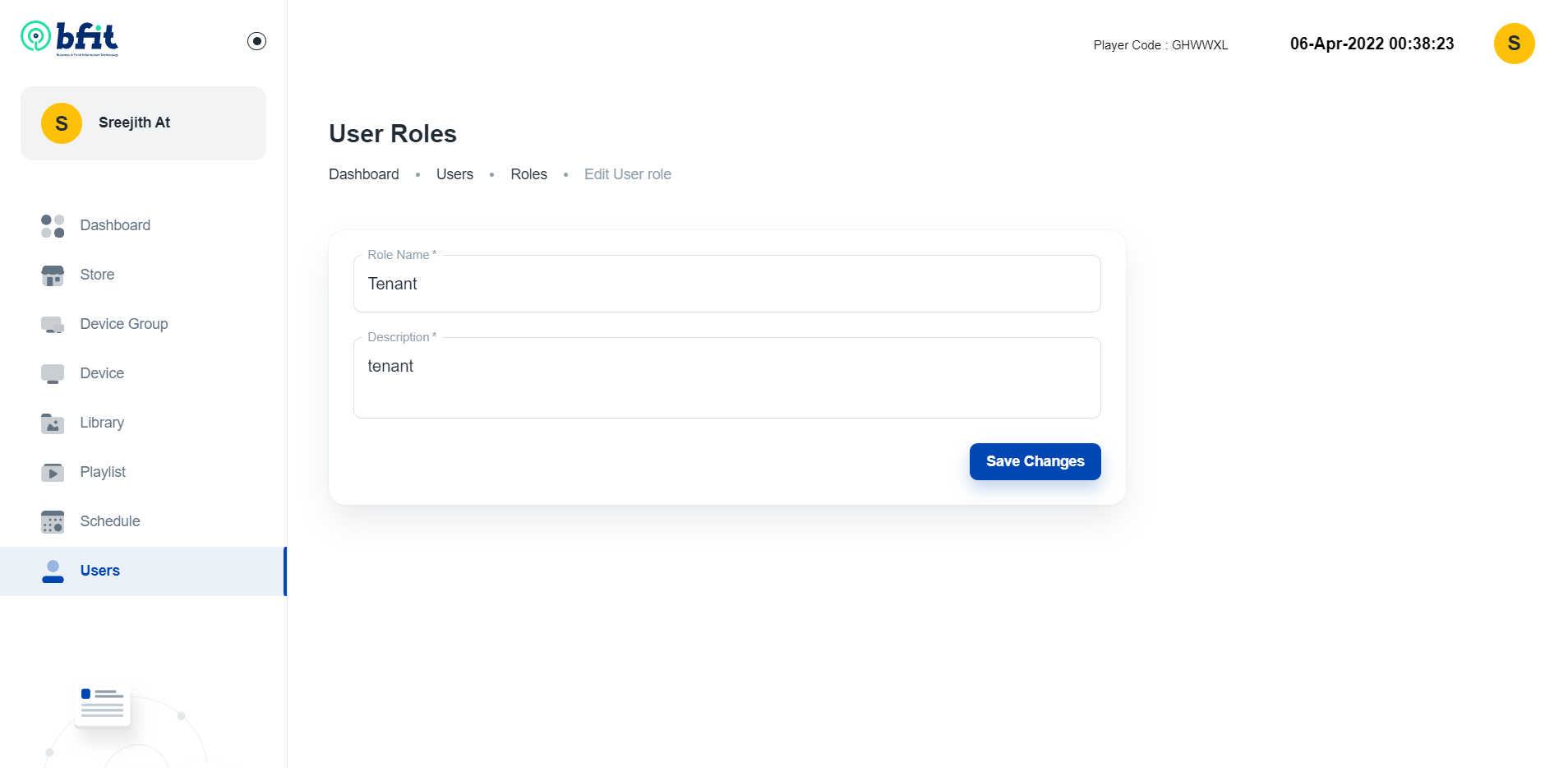1568x768 pixels.
Task: Open Device Group menu item
Action: pyautogui.click(x=124, y=324)
